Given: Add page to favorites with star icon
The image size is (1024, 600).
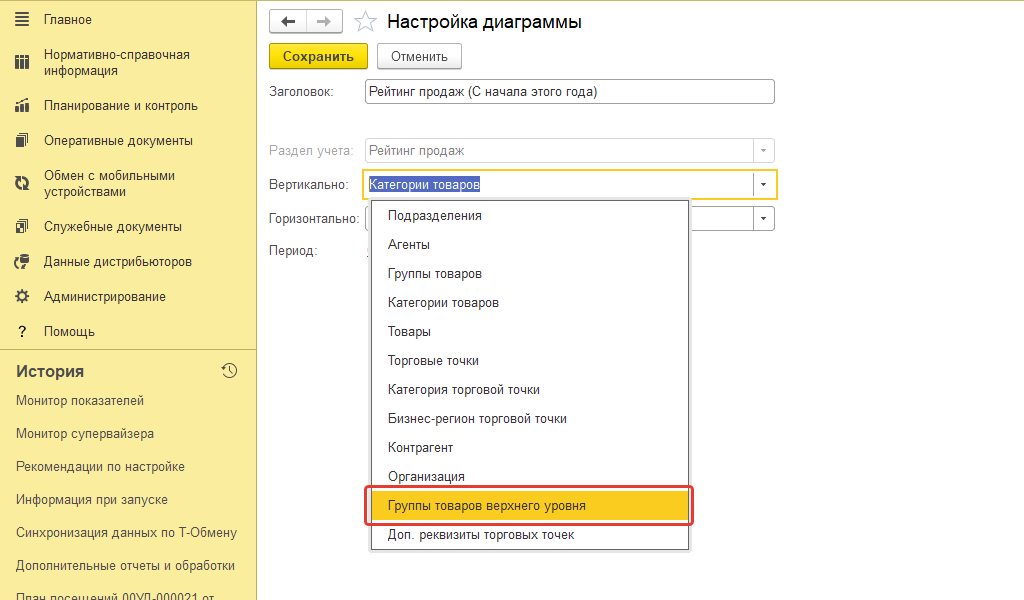Looking at the screenshot, I should click(366, 22).
